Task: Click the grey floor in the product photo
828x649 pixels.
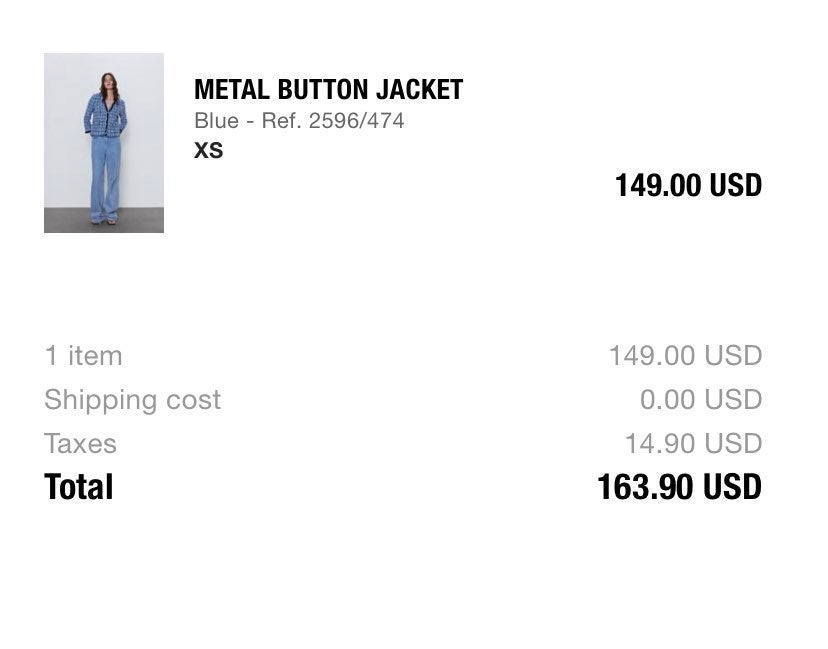Action: pyautogui.click(x=104, y=220)
